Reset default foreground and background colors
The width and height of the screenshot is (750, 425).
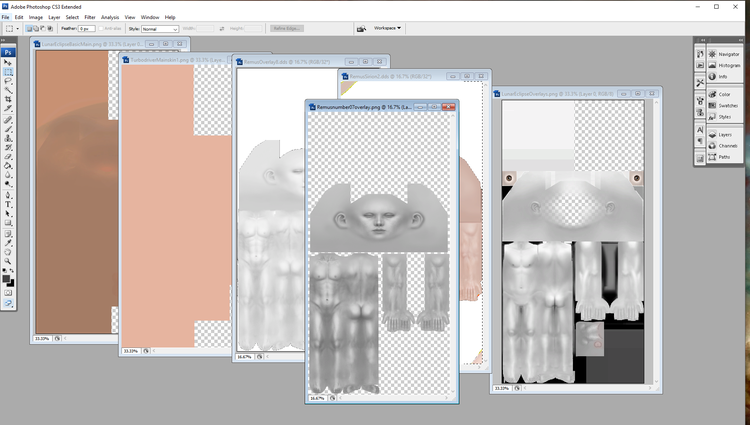point(5,271)
